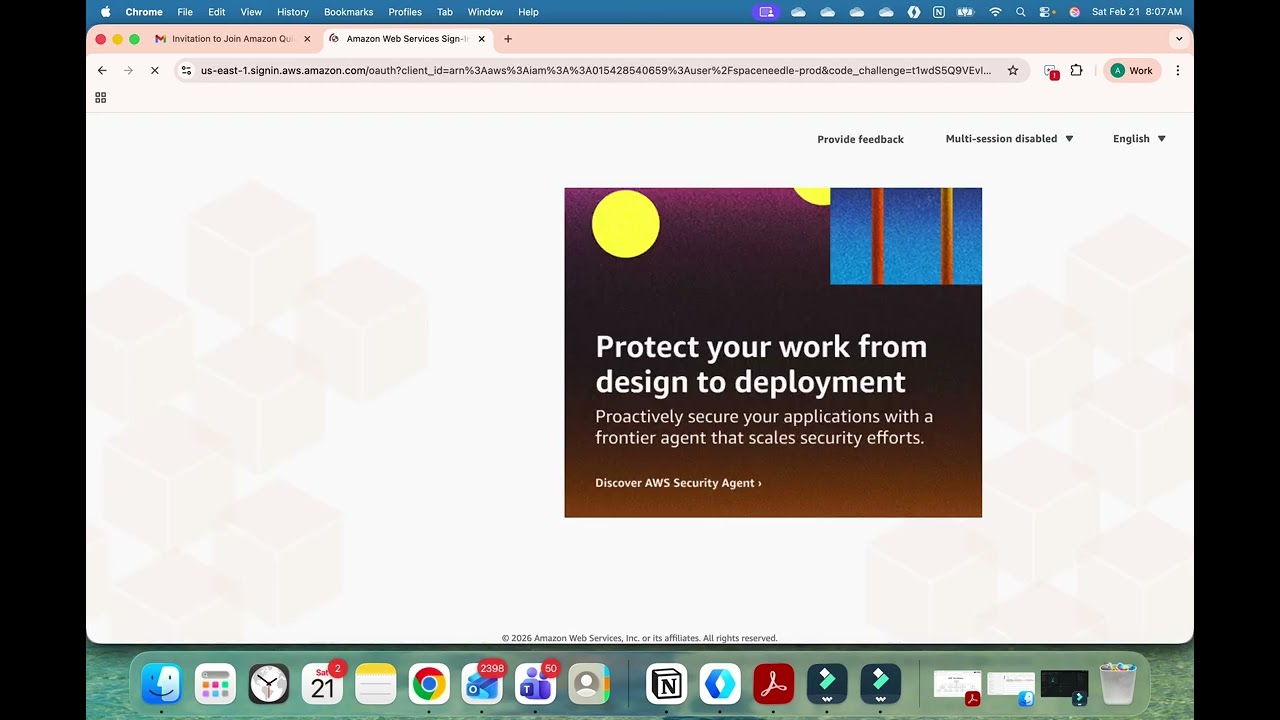The image size is (1280, 720).
Task: Open a new tab with plus button
Action: (508, 39)
